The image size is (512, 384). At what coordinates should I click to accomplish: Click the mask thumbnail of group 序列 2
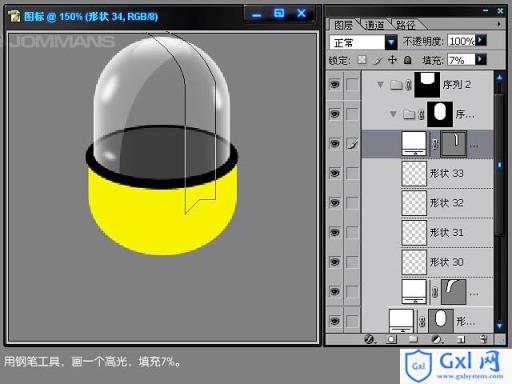coord(427,85)
